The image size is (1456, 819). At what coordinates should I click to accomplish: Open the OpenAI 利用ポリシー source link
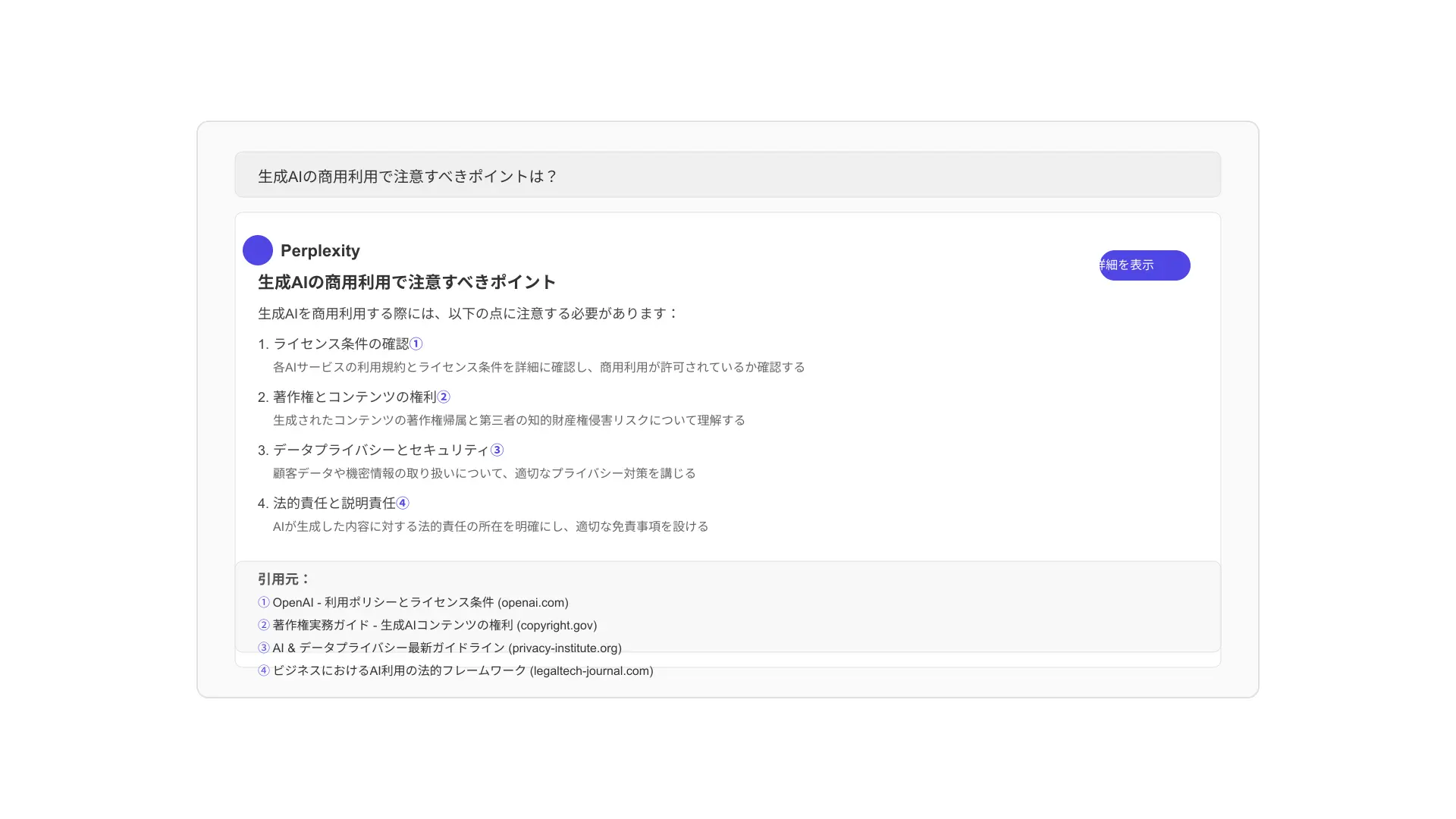click(x=420, y=603)
